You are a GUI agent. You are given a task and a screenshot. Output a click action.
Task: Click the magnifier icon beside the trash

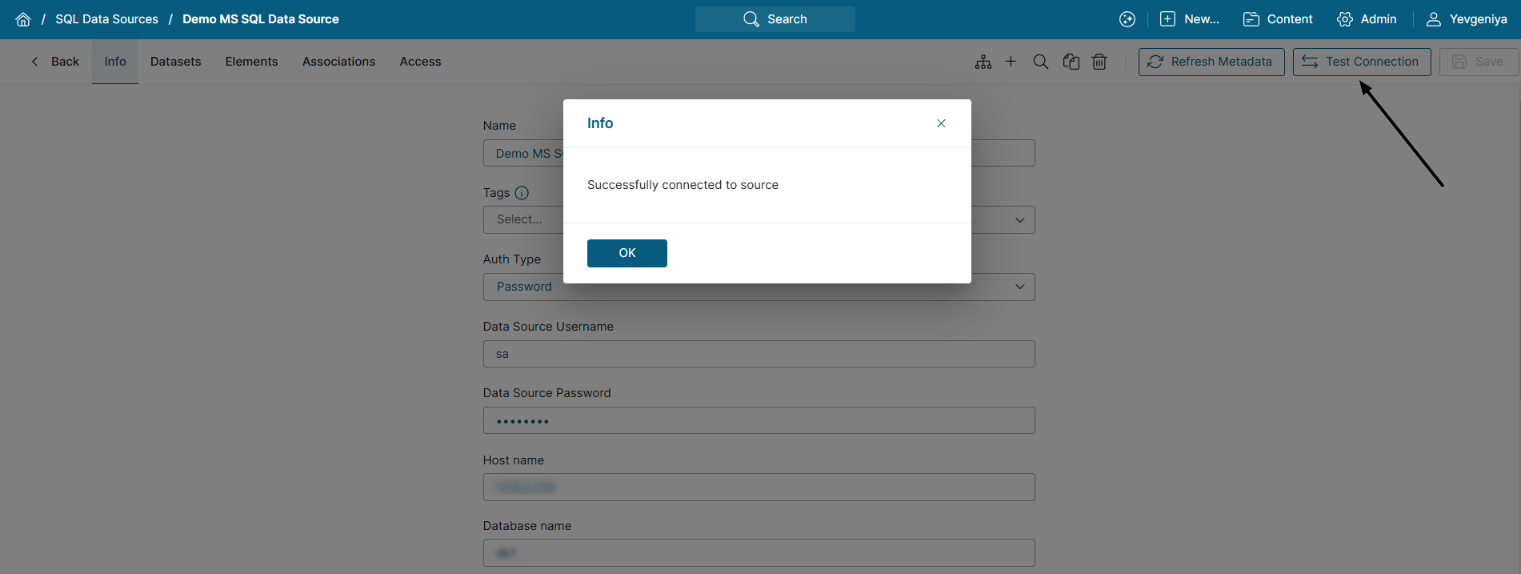click(x=1040, y=62)
